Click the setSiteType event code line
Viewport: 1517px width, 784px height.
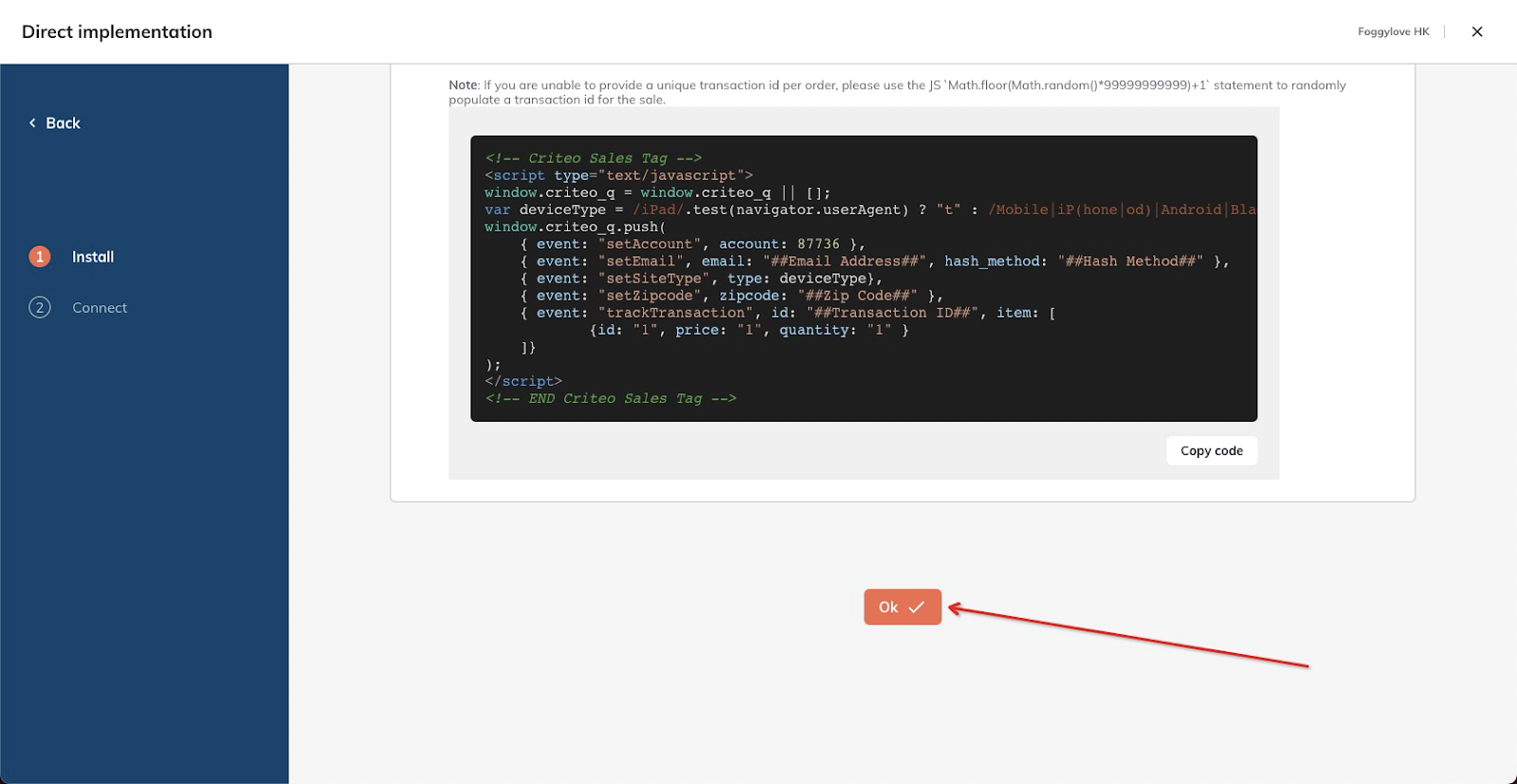(x=701, y=278)
